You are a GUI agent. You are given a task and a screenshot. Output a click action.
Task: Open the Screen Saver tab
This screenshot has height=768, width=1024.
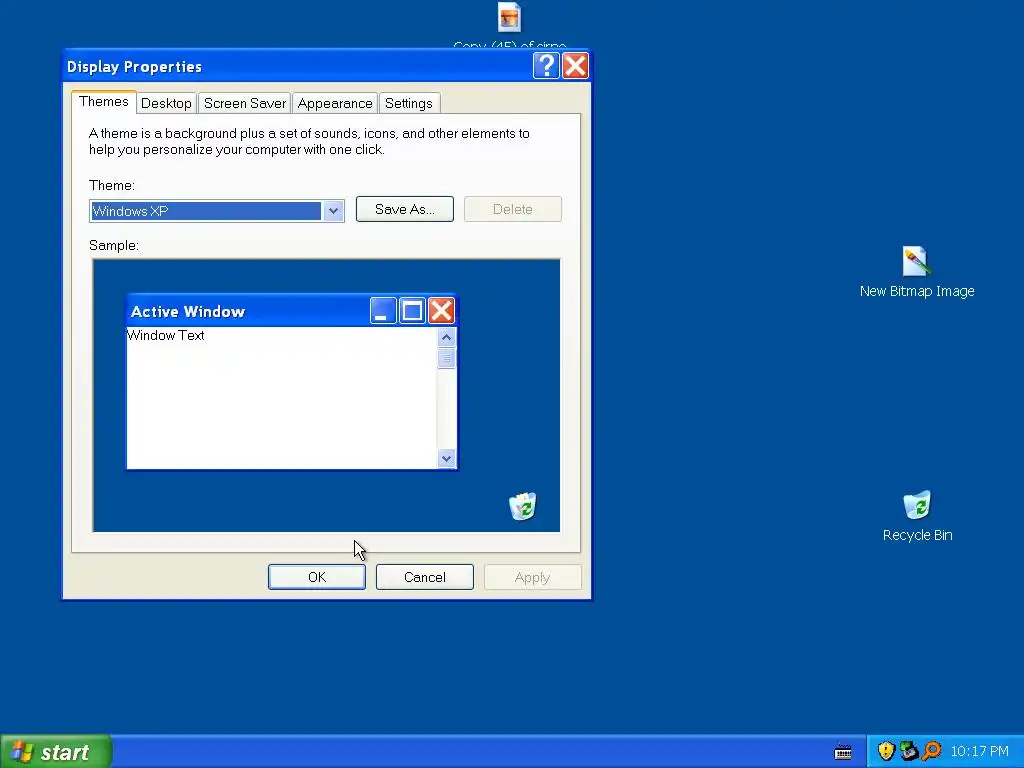[245, 103]
